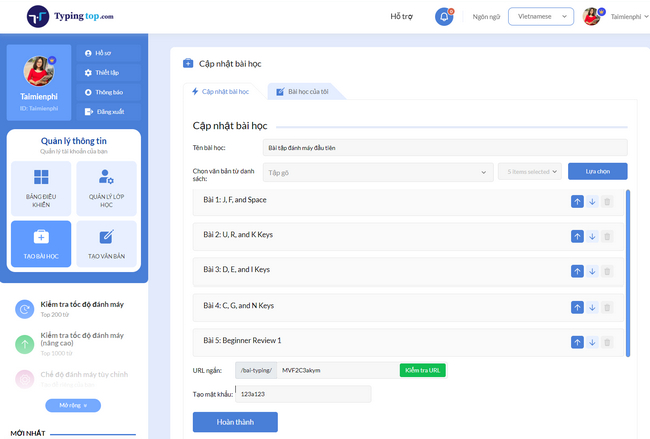
Task: Open the 5 items selected dropdown
Action: (x=530, y=172)
